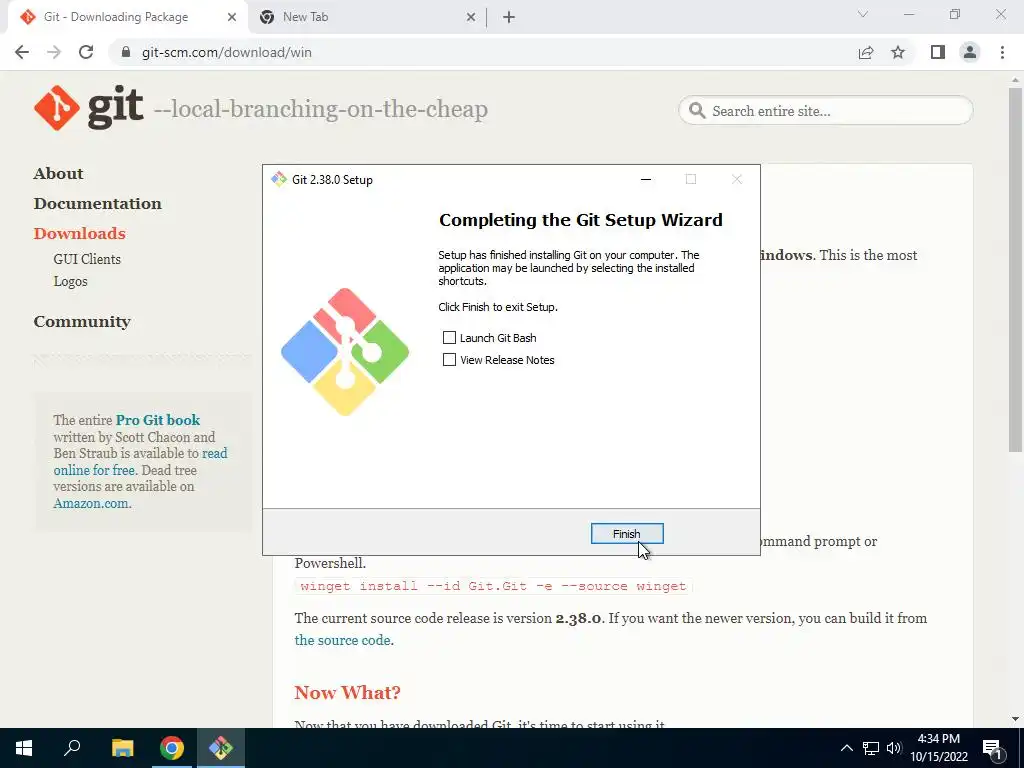Click the magnifier icon in site search
Screen dimensions: 1024x768
tap(697, 111)
